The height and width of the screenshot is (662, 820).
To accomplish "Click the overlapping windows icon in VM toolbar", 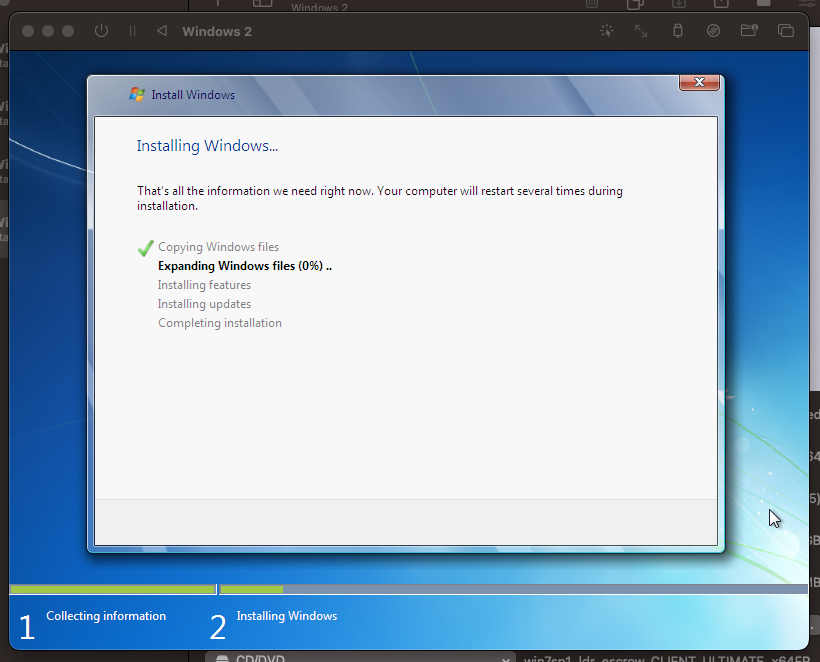I will [785, 31].
